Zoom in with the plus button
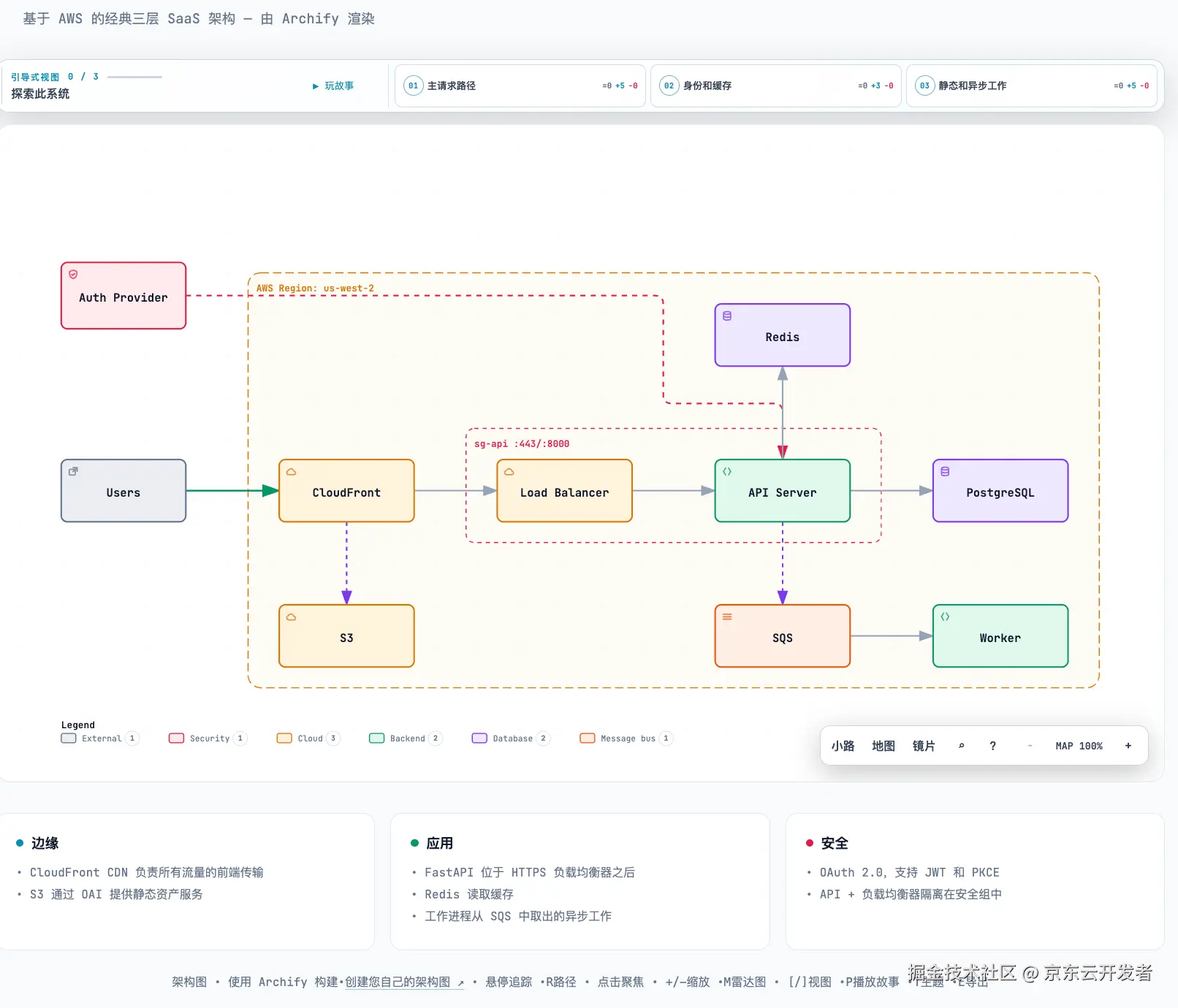1178x1008 pixels. pyautogui.click(x=1128, y=746)
